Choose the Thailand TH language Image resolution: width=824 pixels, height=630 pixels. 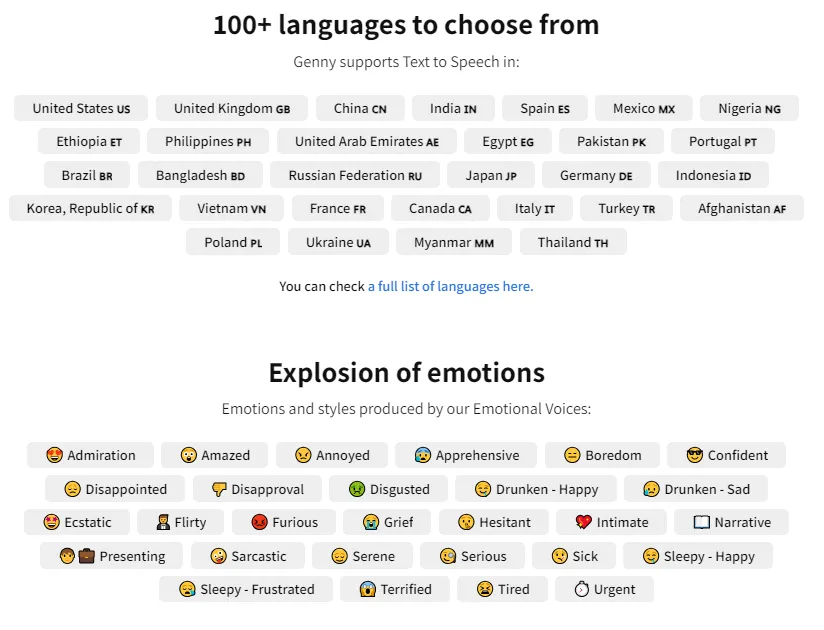coord(573,242)
